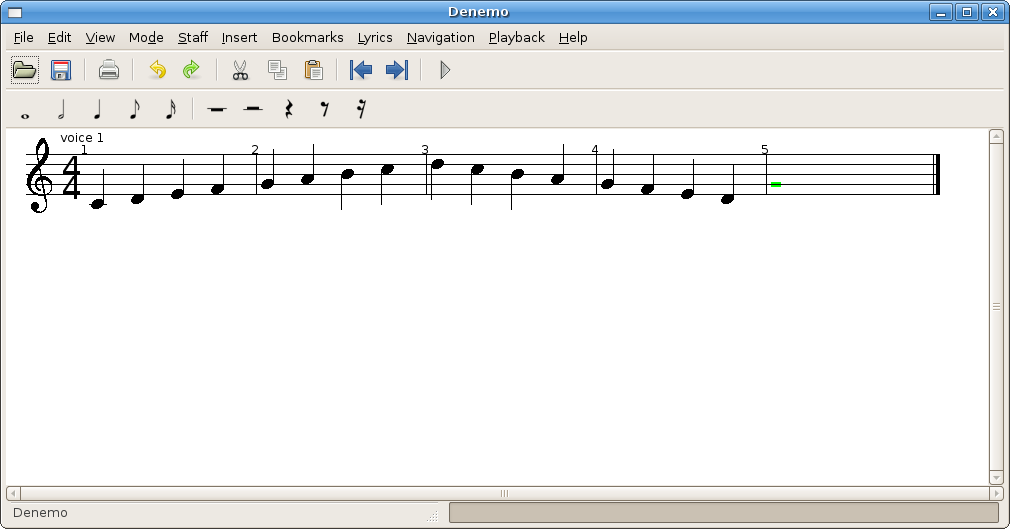This screenshot has width=1010, height=529.
Task: Open the Playback menu
Action: point(516,38)
